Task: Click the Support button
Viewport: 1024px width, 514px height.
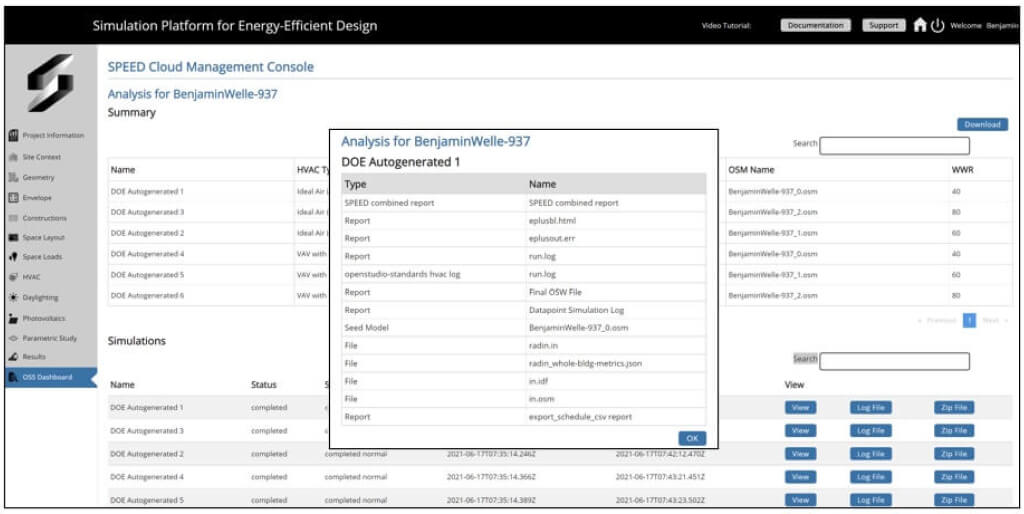Action: pos(883,26)
